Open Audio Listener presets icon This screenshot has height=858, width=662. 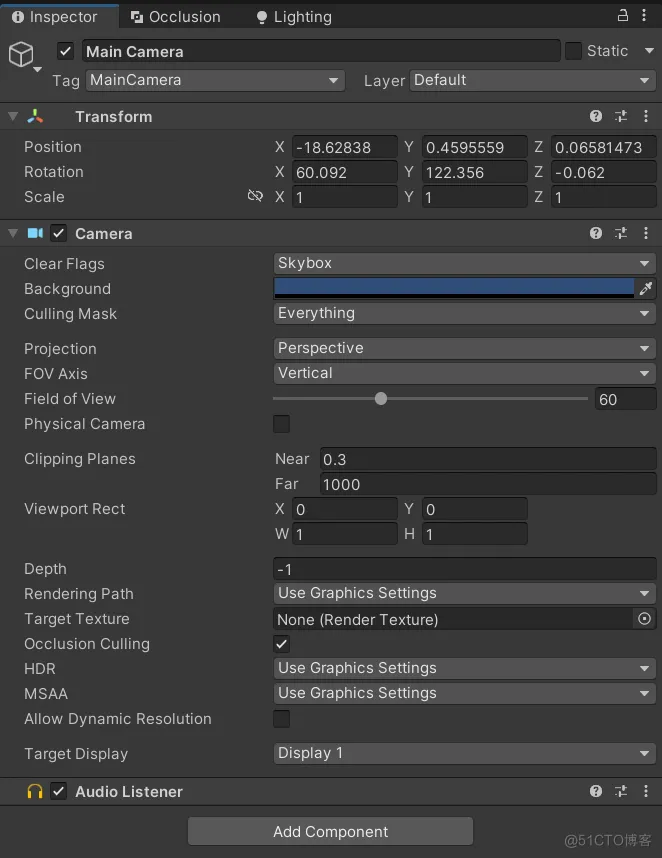[621, 791]
